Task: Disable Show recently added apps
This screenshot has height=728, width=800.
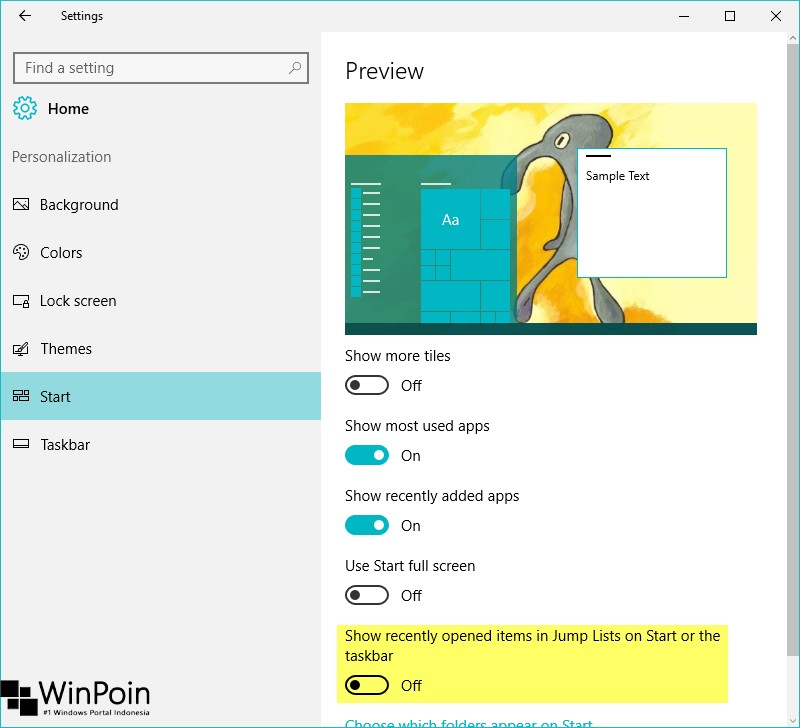Action: 366,525
